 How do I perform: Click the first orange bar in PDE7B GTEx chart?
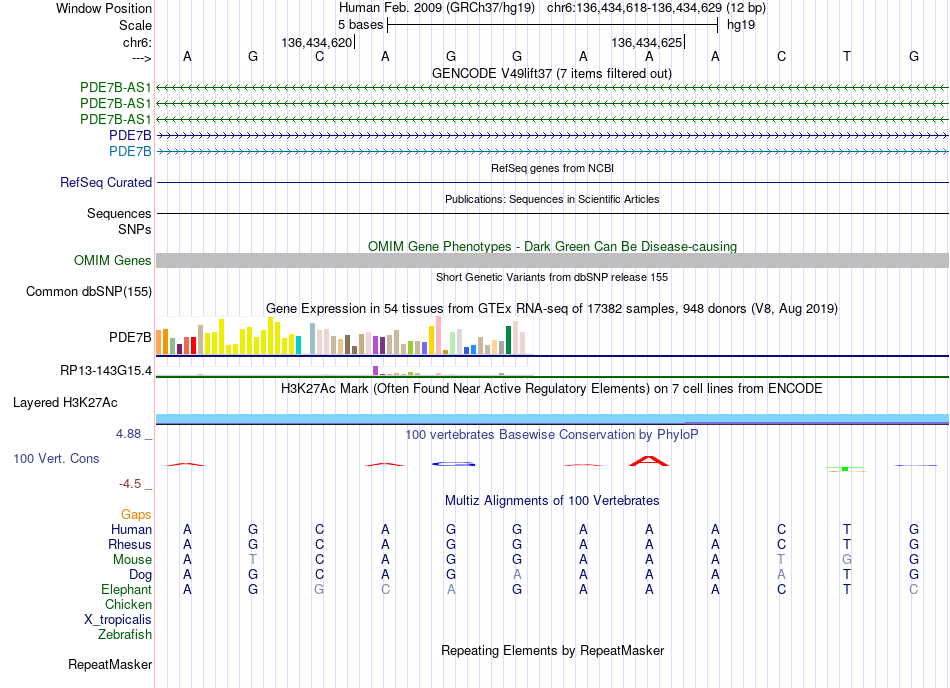click(x=159, y=342)
